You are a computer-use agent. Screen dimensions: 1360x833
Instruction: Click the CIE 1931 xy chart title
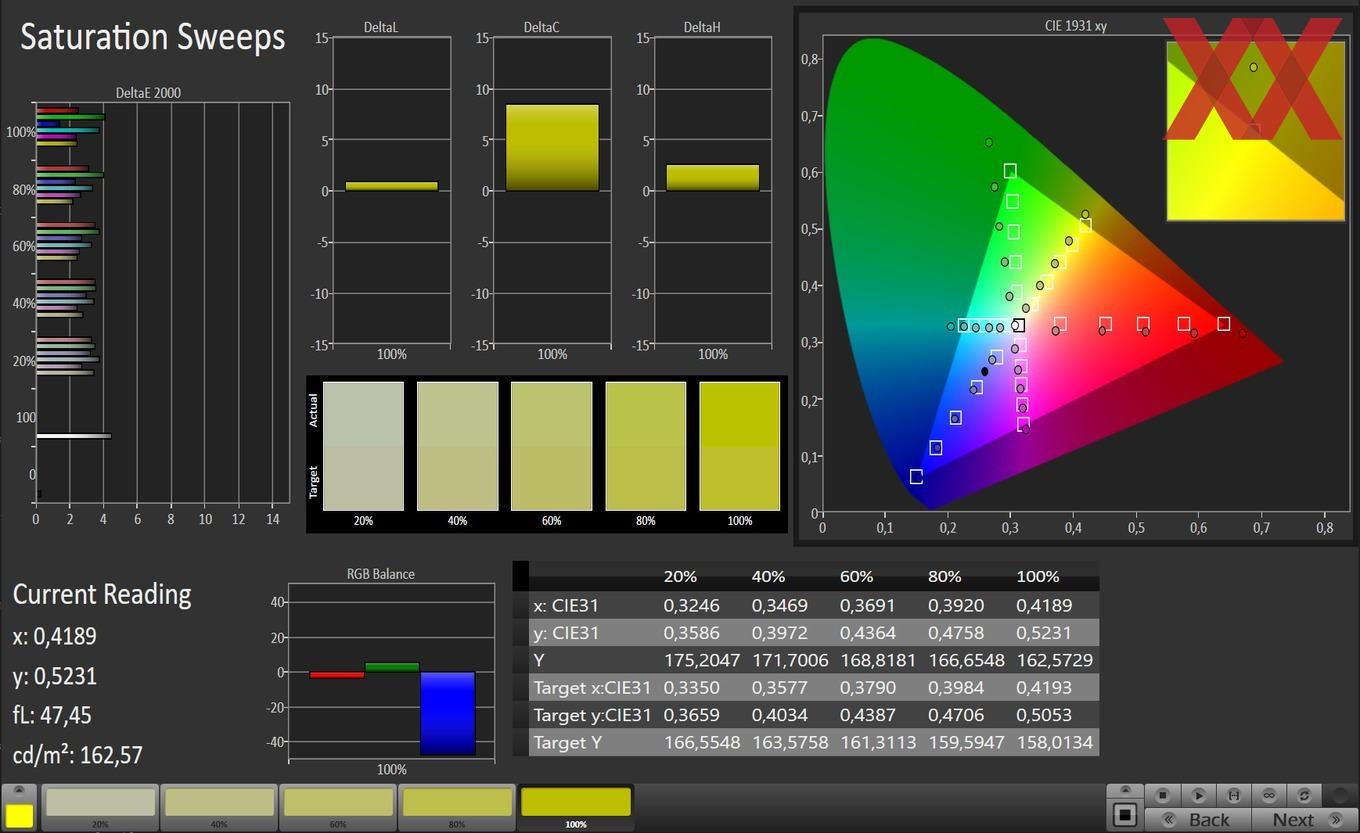coord(1075,27)
